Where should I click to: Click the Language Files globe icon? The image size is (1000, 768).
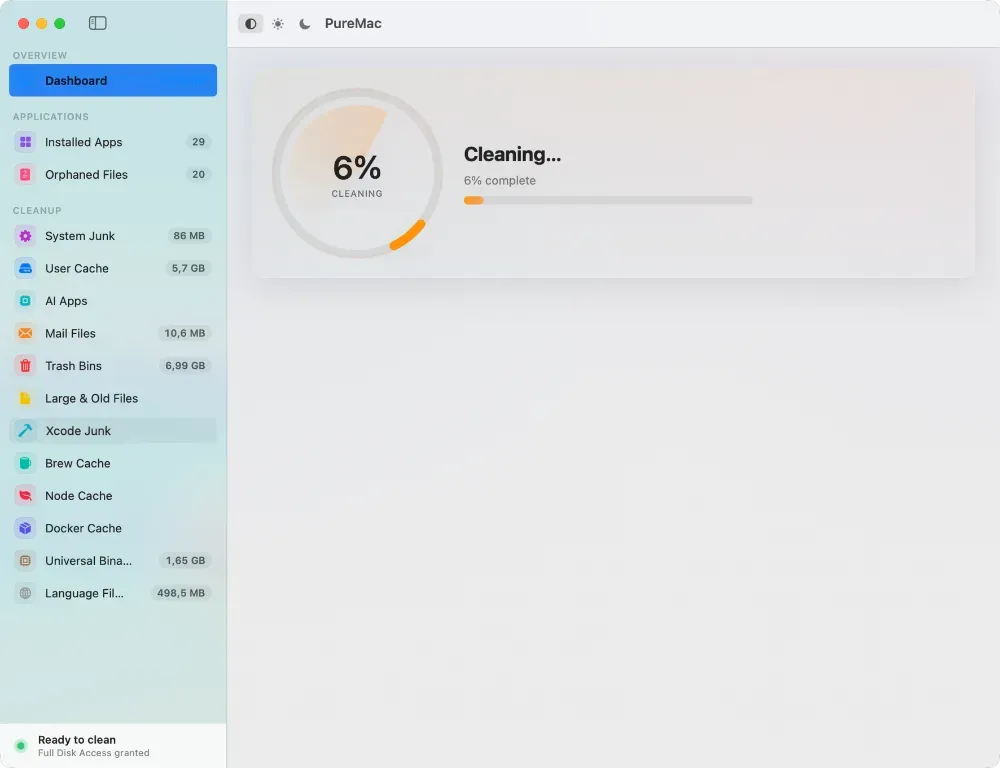[26, 593]
